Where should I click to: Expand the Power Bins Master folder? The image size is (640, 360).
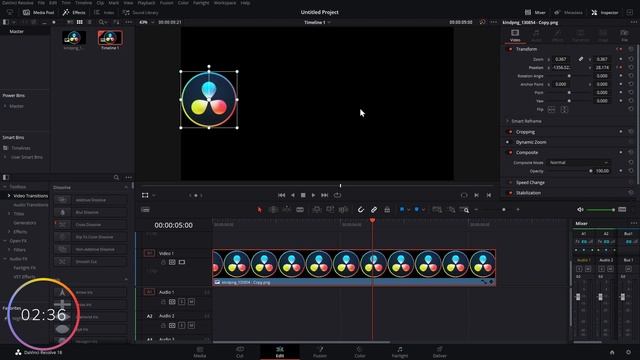[x=5, y=106]
